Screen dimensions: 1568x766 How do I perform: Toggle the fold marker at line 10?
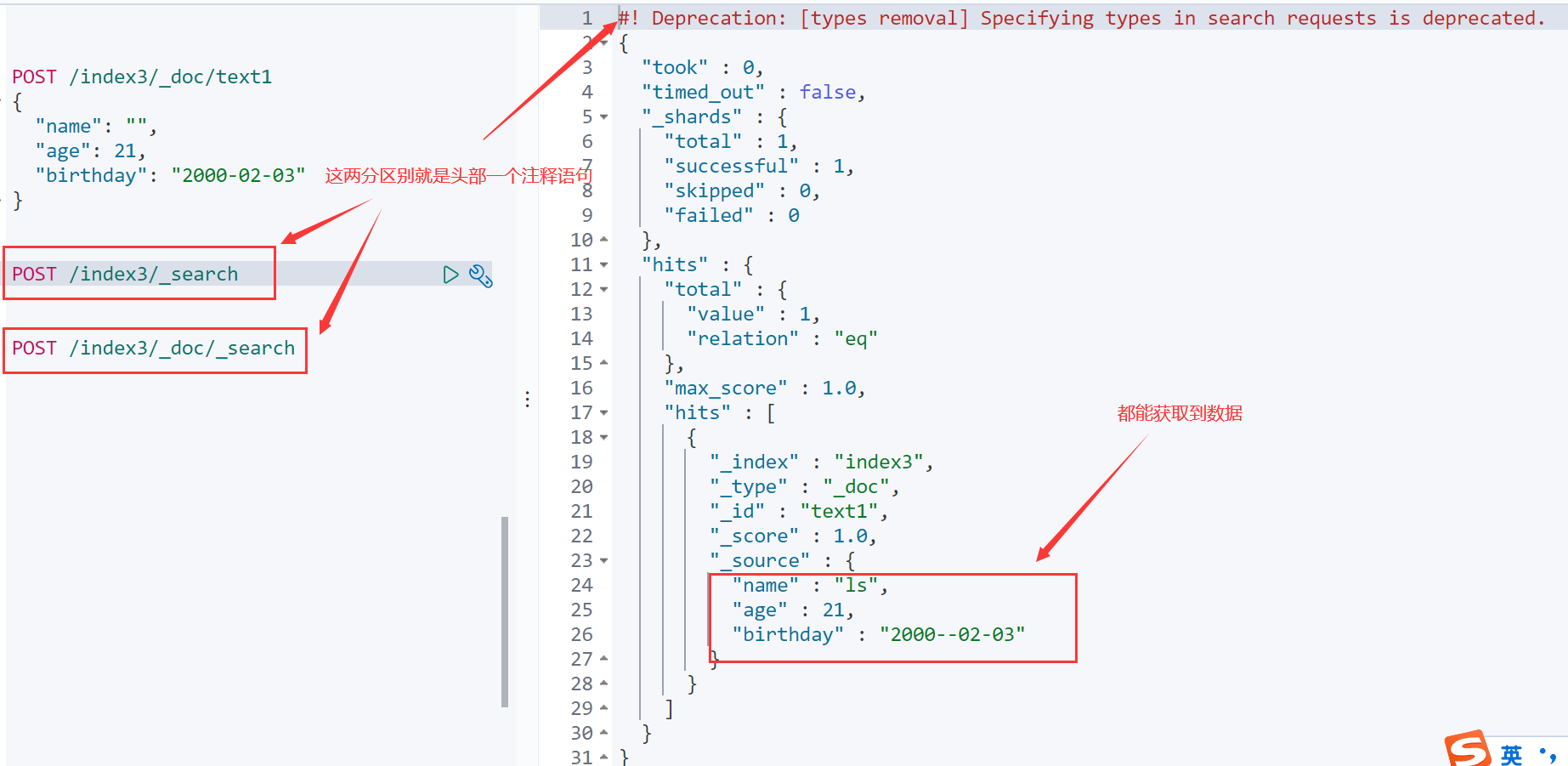604,240
